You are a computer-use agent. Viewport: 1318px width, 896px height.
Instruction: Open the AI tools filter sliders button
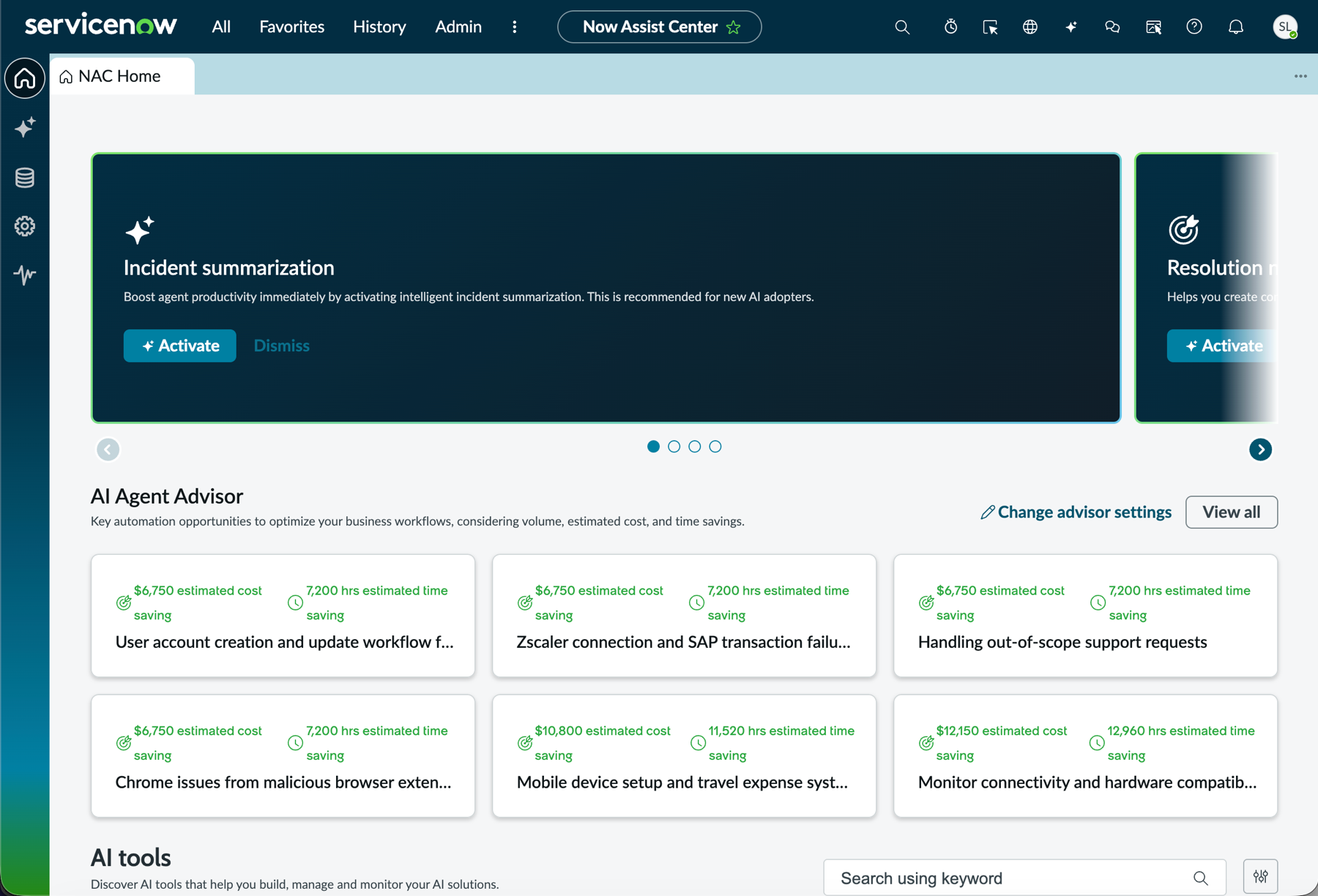(x=1260, y=876)
